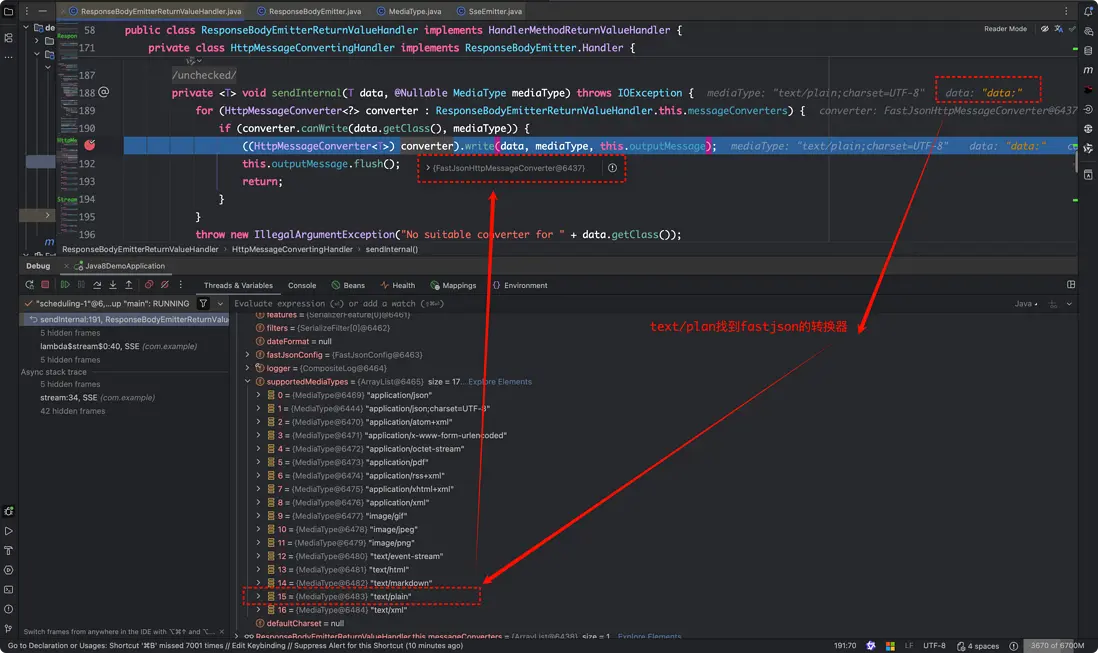Image resolution: width=1098 pixels, height=653 pixels.
Task: Expand the logger variable node
Action: coord(247,368)
